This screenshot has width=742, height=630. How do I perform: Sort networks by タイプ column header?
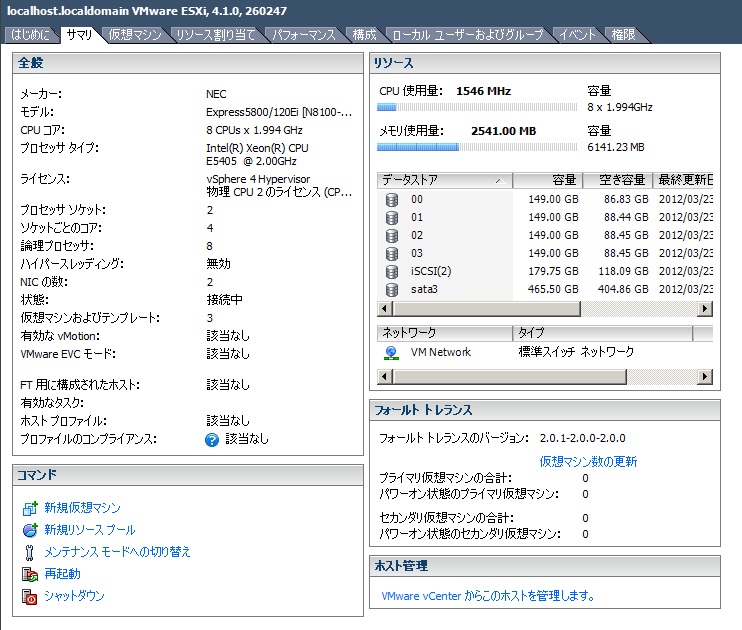(602, 333)
